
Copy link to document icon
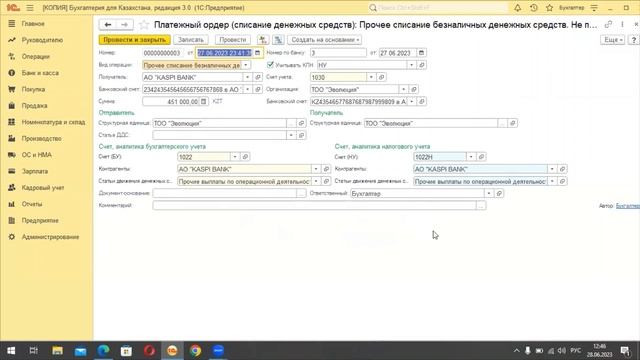(x=608, y=24)
